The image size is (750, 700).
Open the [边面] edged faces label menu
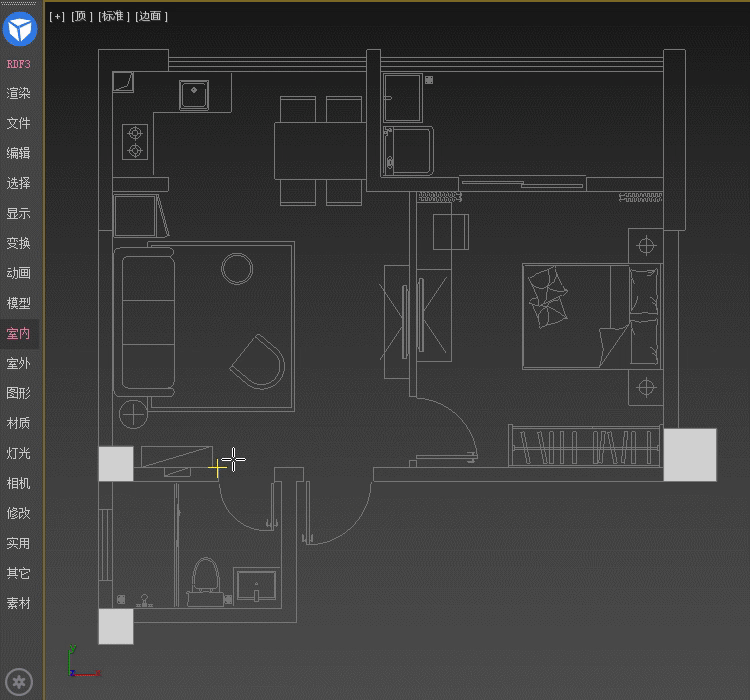pyautogui.click(x=151, y=17)
